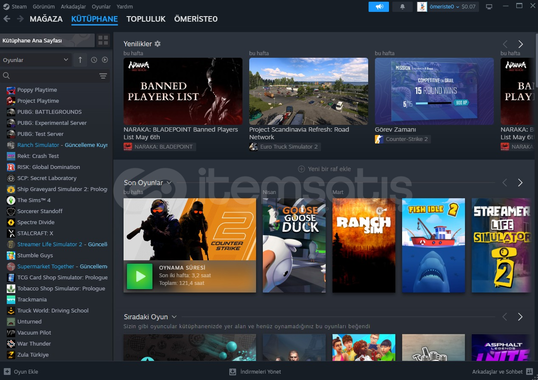Open advanced filter options icon
The width and height of the screenshot is (538, 380).
[x=103, y=76]
